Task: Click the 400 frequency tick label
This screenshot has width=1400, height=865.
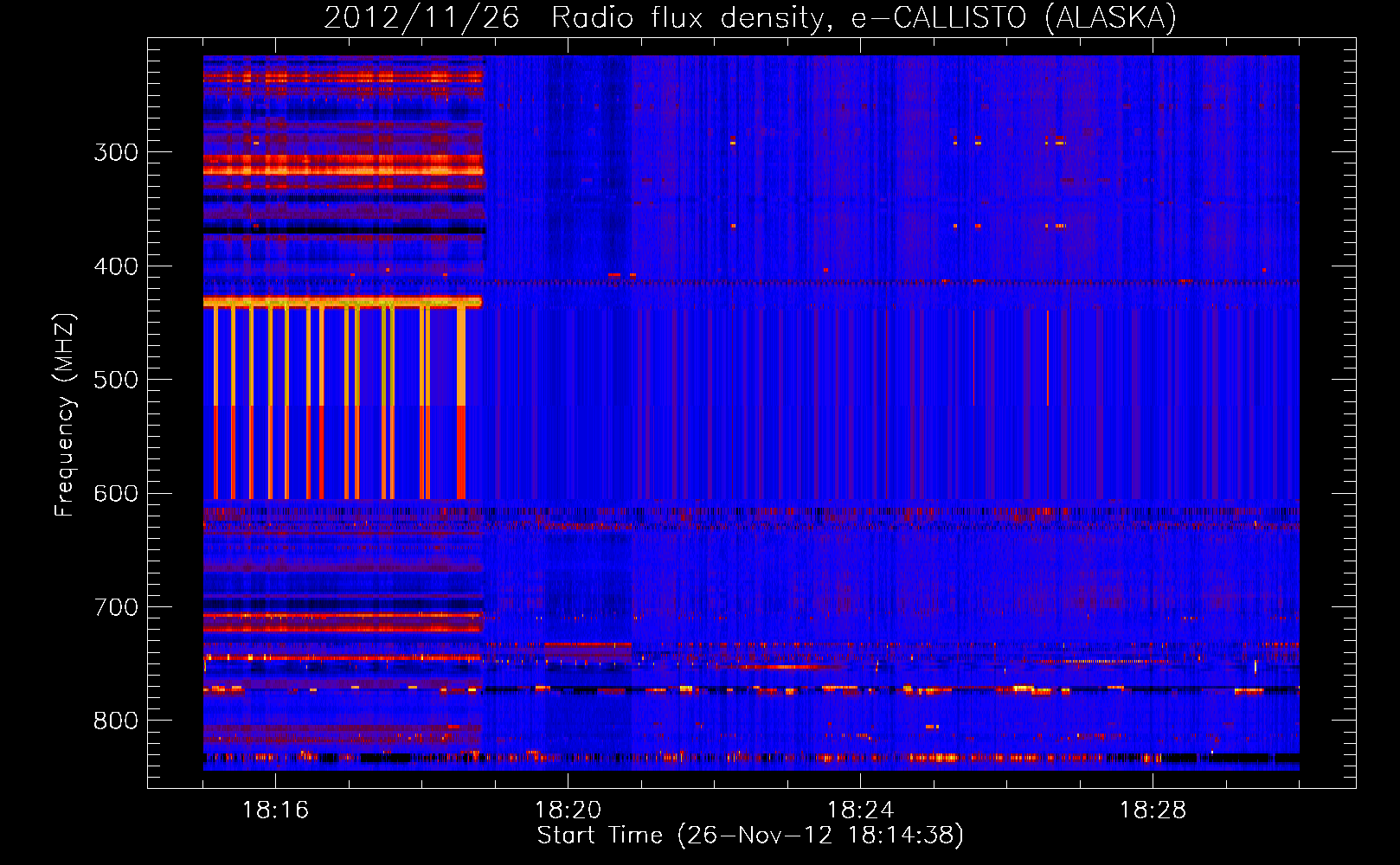Action: coord(116,266)
